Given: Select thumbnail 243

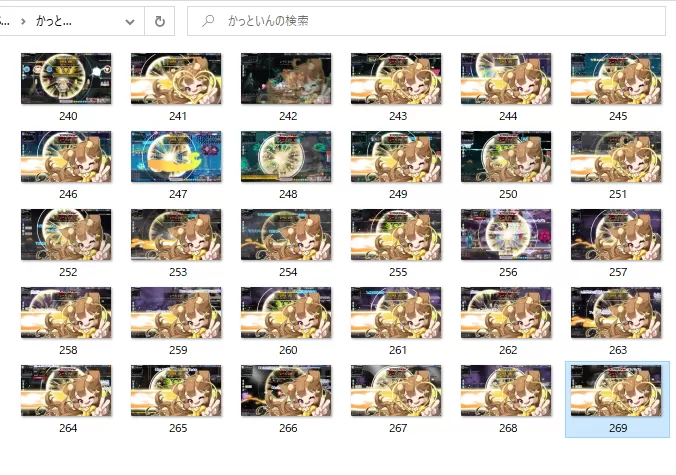Looking at the screenshot, I should click(x=396, y=78).
